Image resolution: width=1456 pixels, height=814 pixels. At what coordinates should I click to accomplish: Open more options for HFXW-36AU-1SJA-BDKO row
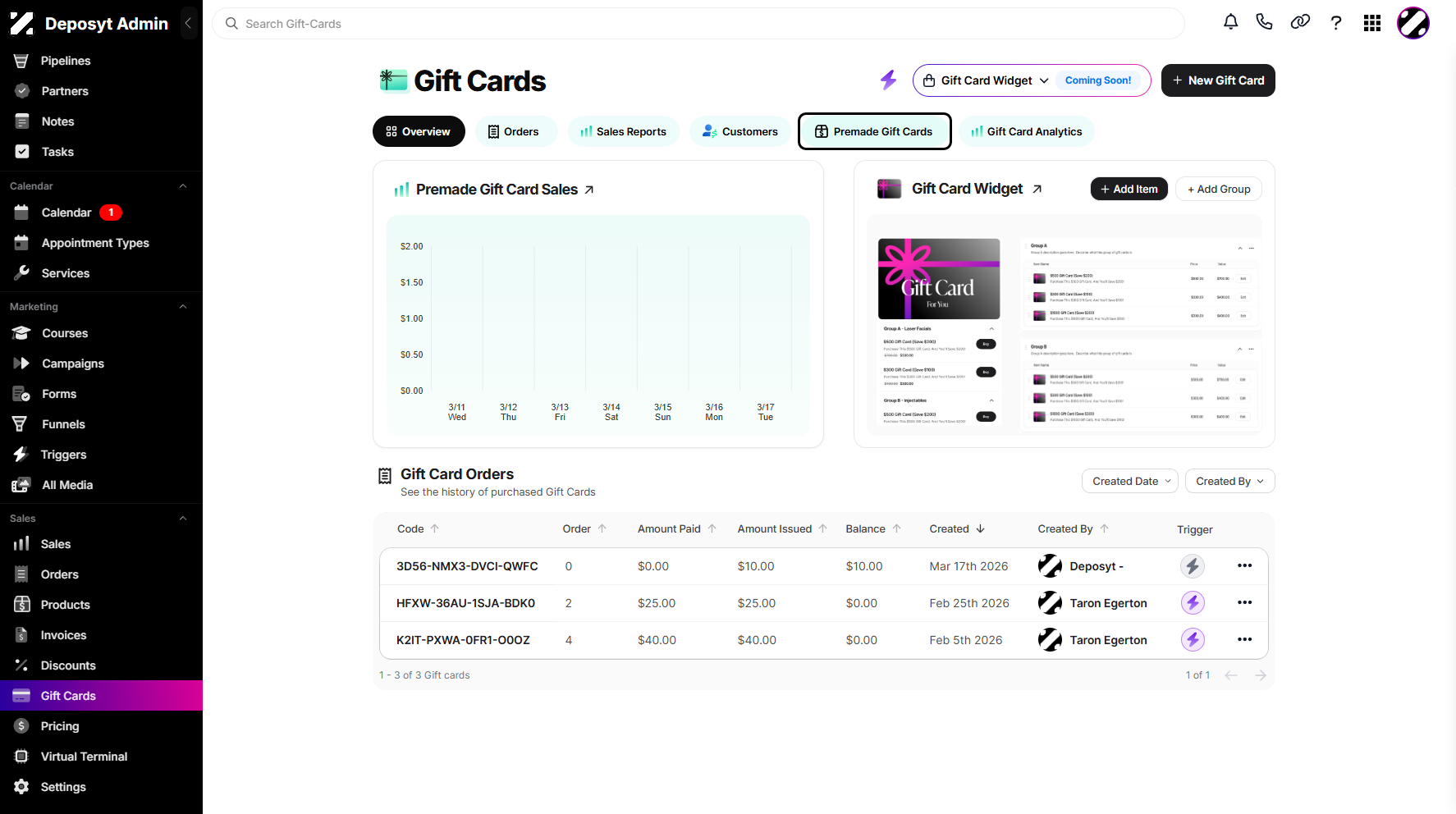pos(1244,602)
